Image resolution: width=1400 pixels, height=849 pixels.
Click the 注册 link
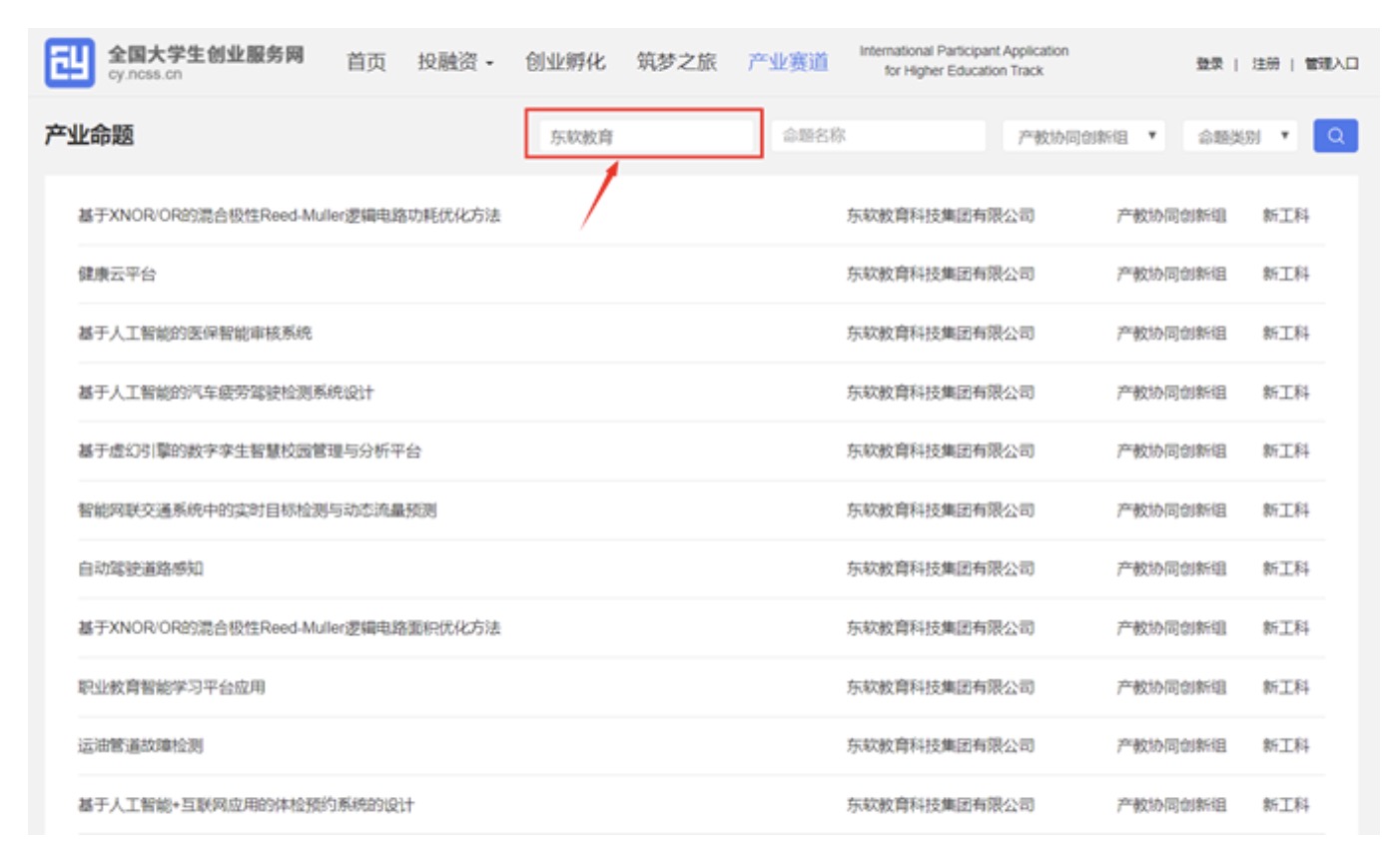pyautogui.click(x=1265, y=64)
